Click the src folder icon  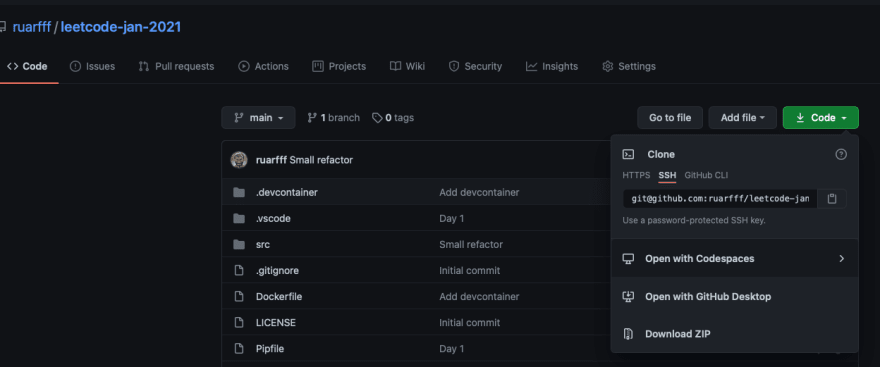(239, 245)
